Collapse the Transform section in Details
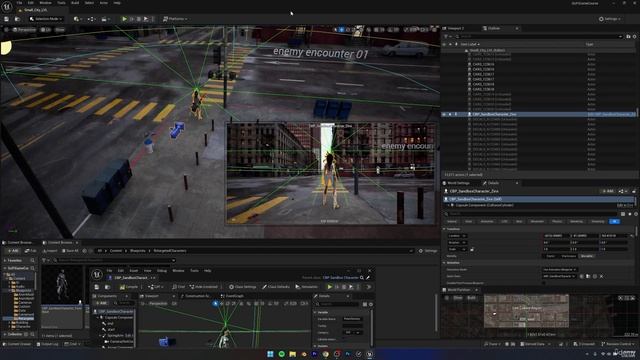640x360 pixels. (x=444, y=229)
